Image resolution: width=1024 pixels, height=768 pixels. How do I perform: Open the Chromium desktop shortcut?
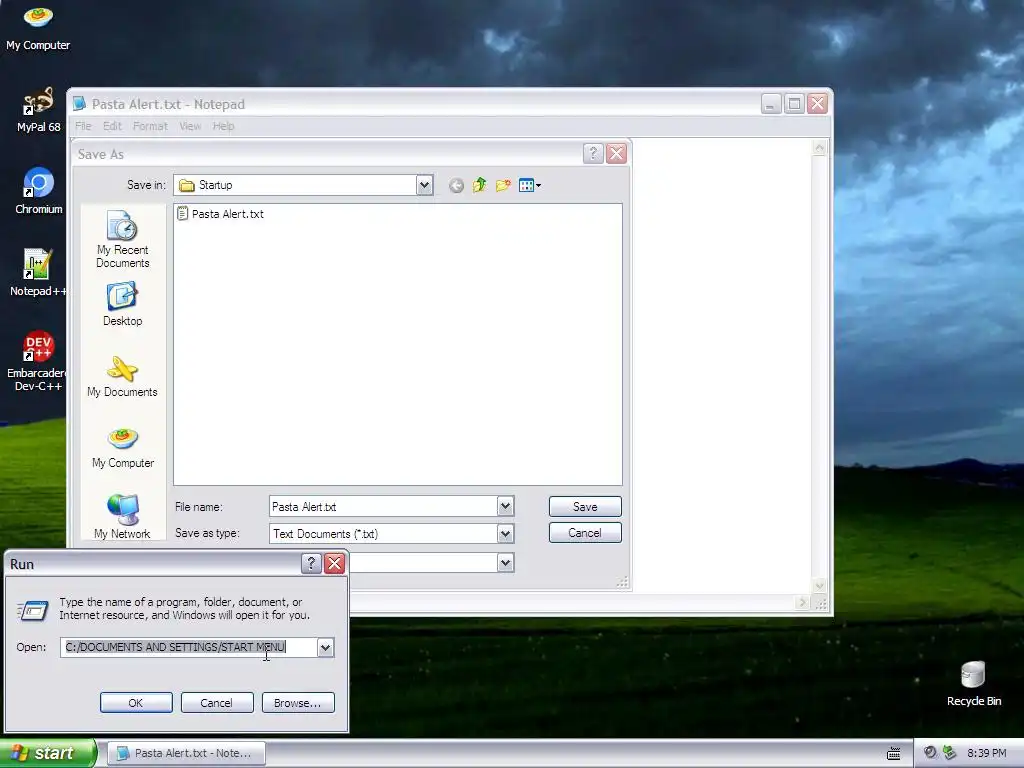(x=39, y=191)
